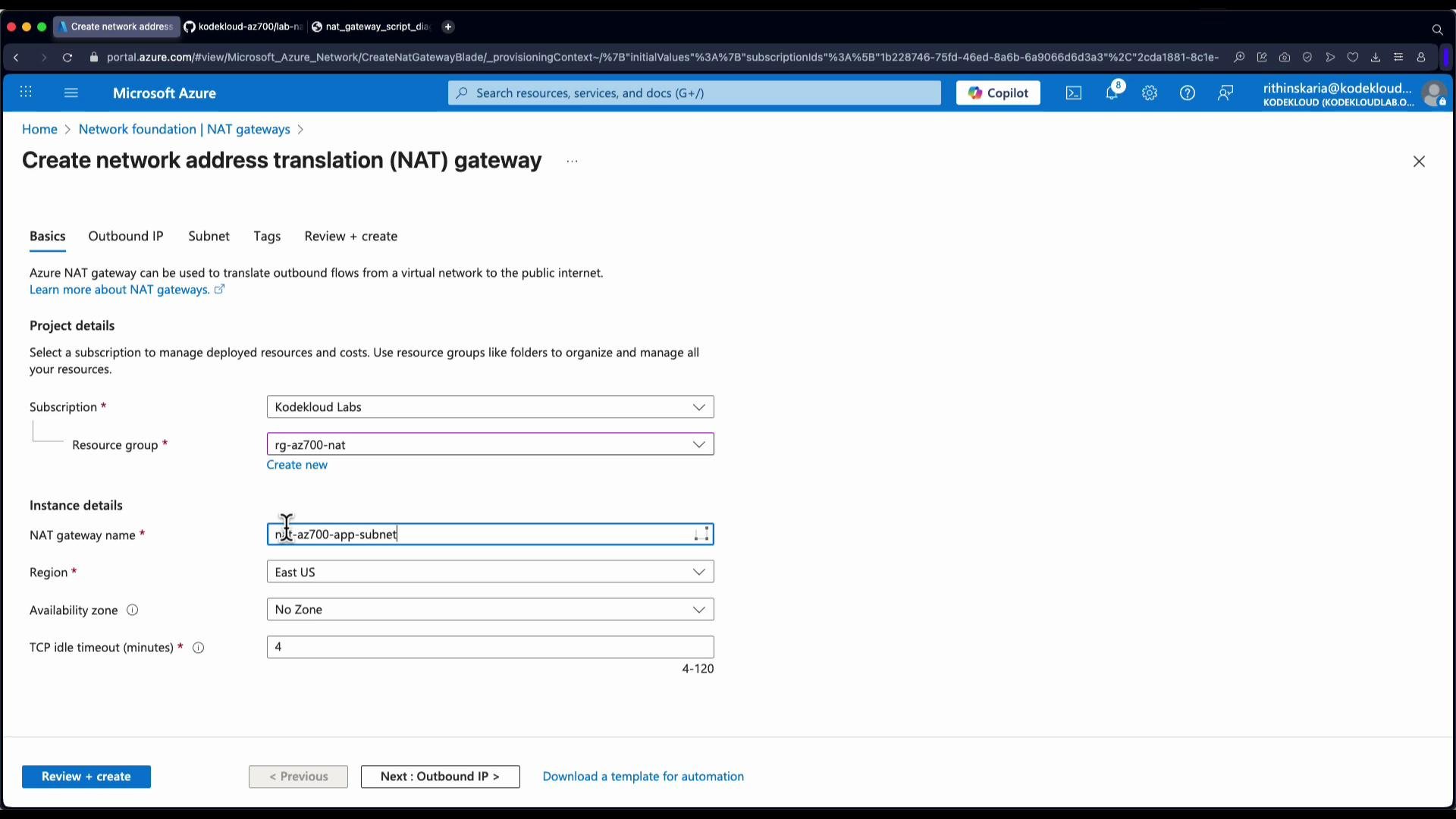Click Next : Outbound IP button
This screenshot has width=1456, height=819.
[441, 777]
